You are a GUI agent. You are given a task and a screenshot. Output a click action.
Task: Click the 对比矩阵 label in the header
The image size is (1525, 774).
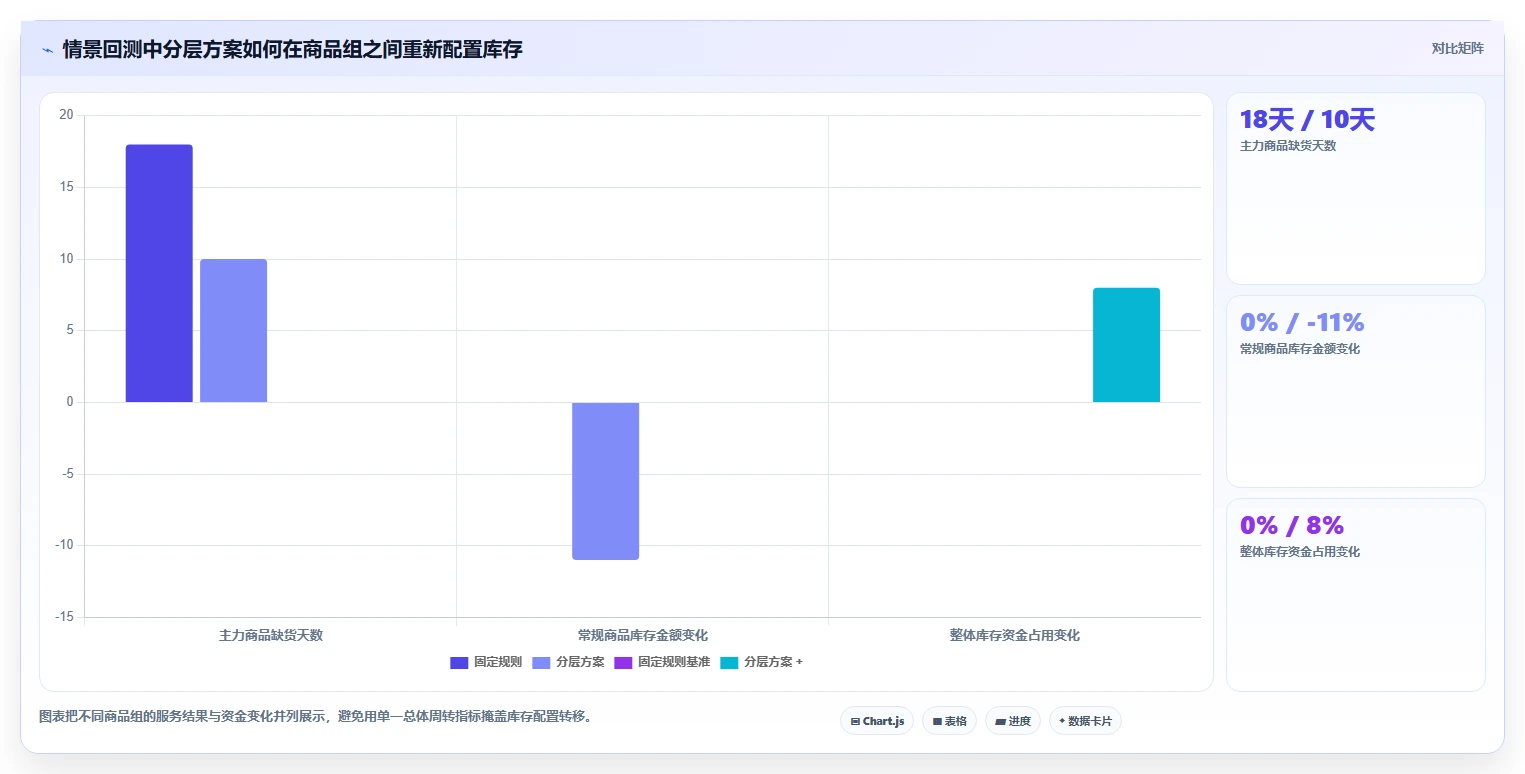pos(1457,48)
